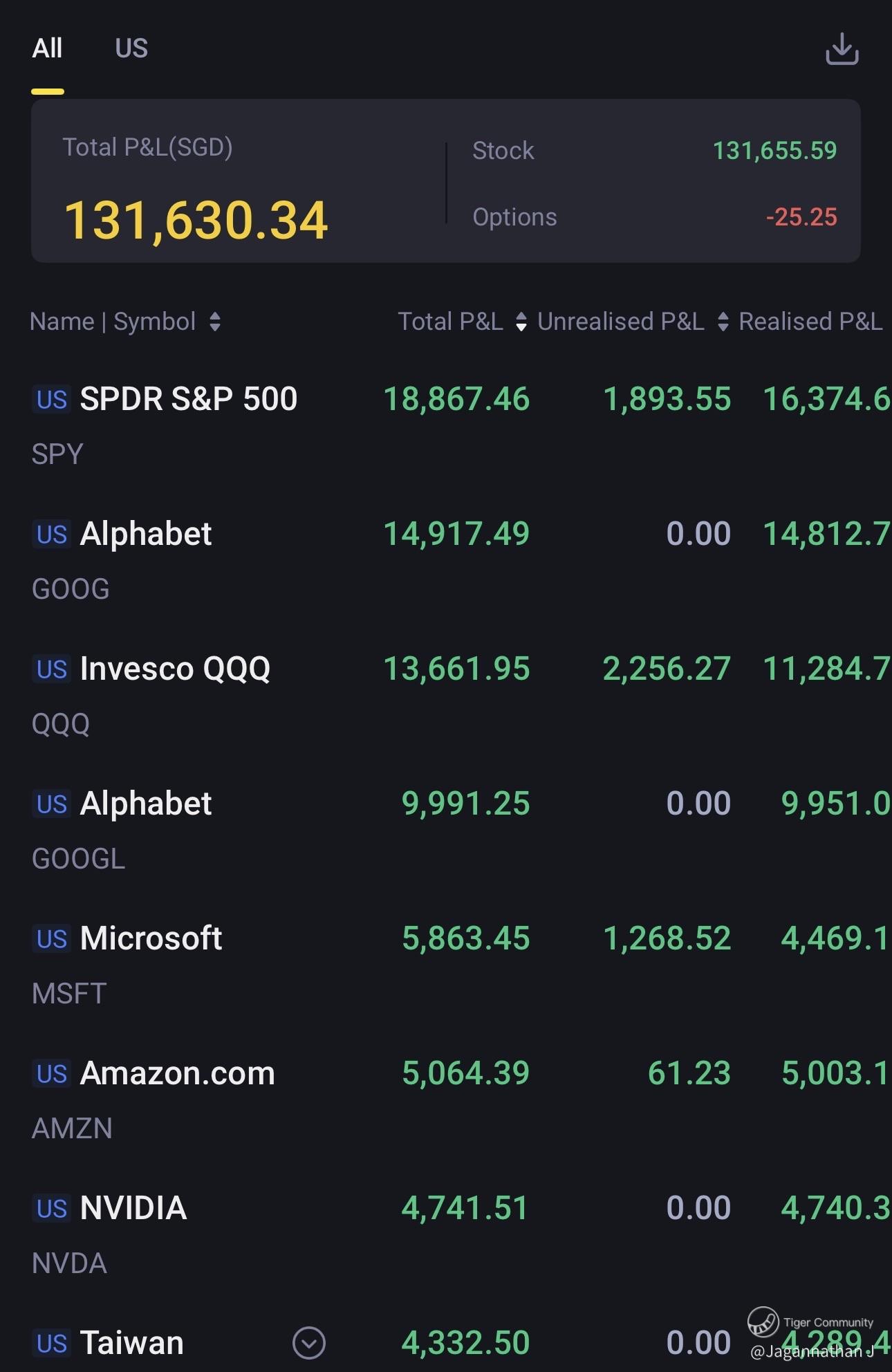Switch to the US tab
Image resolution: width=892 pixels, height=1372 pixels.
point(131,48)
